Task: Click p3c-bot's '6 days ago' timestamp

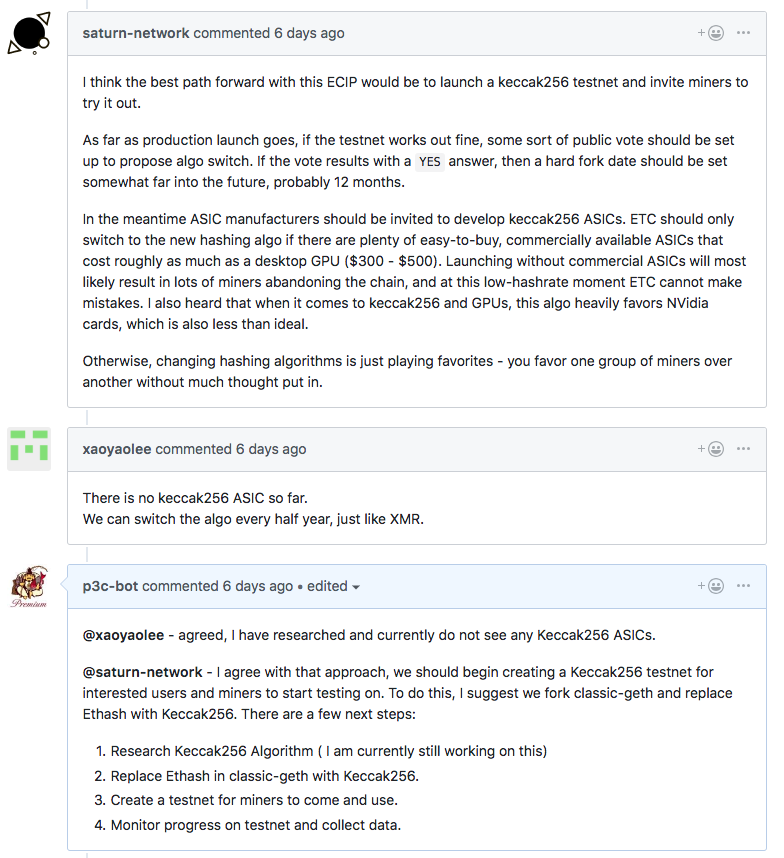Action: (x=258, y=587)
